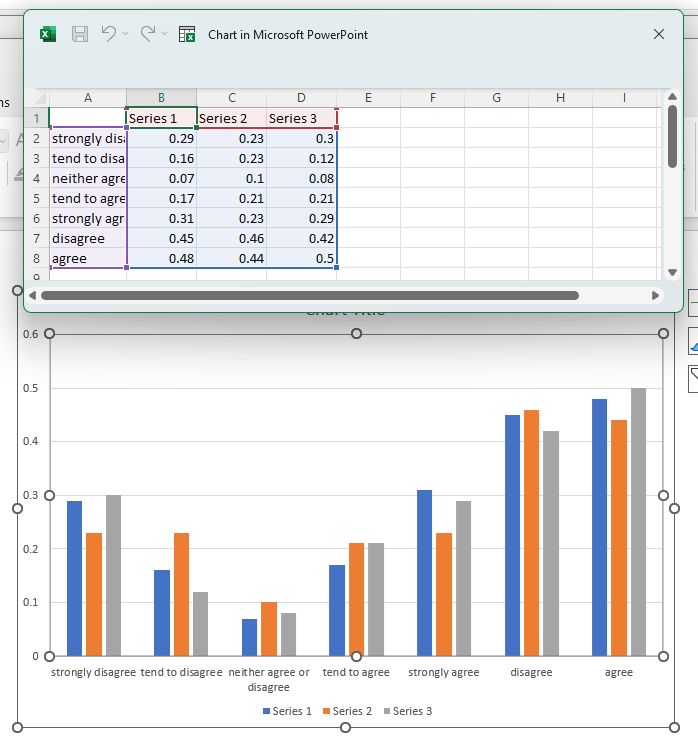Click the Undo arrow icon
The width and height of the screenshot is (698, 752).
click(109, 34)
